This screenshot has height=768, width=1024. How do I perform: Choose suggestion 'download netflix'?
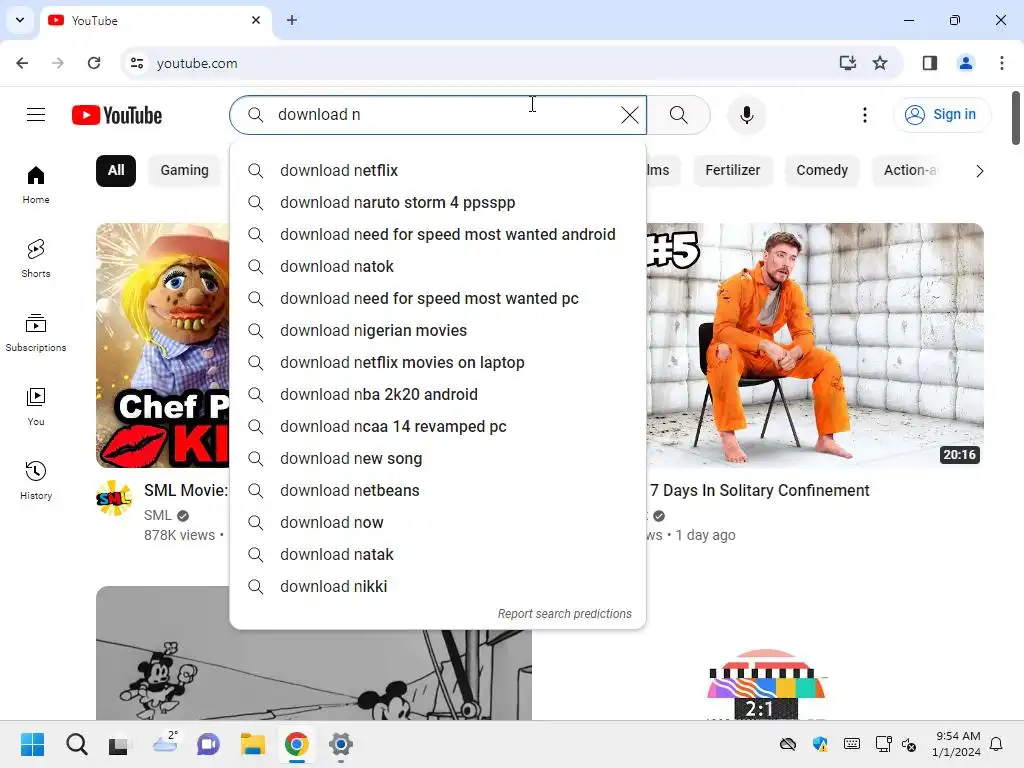[x=438, y=170]
